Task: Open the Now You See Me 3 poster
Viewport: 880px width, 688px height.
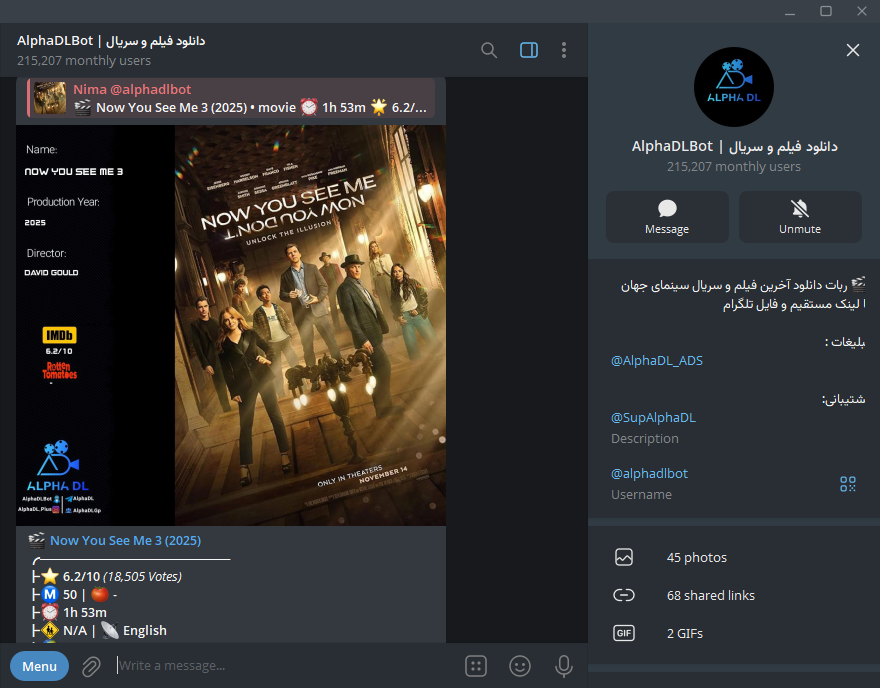Action: [x=310, y=325]
